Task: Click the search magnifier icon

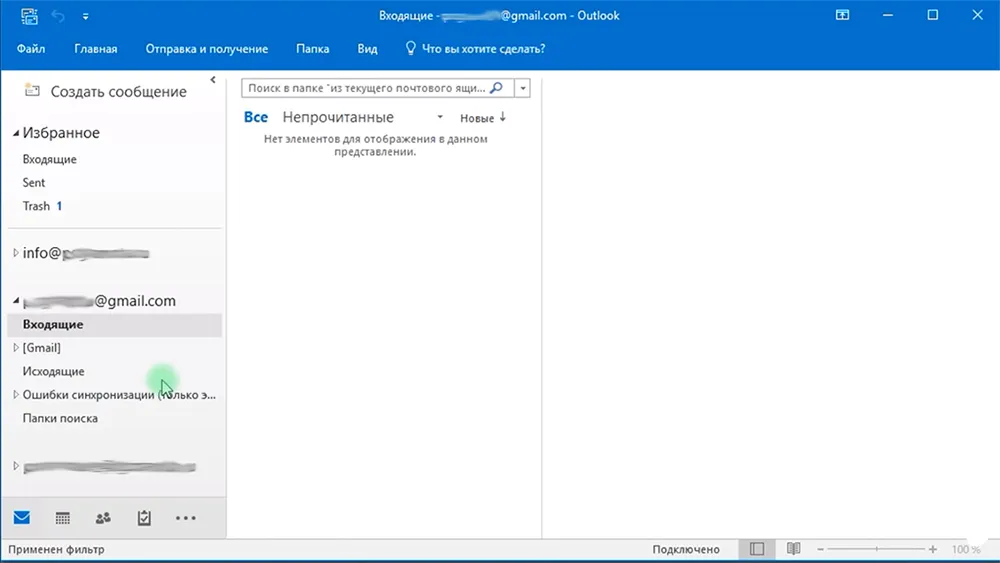Action: [x=496, y=88]
